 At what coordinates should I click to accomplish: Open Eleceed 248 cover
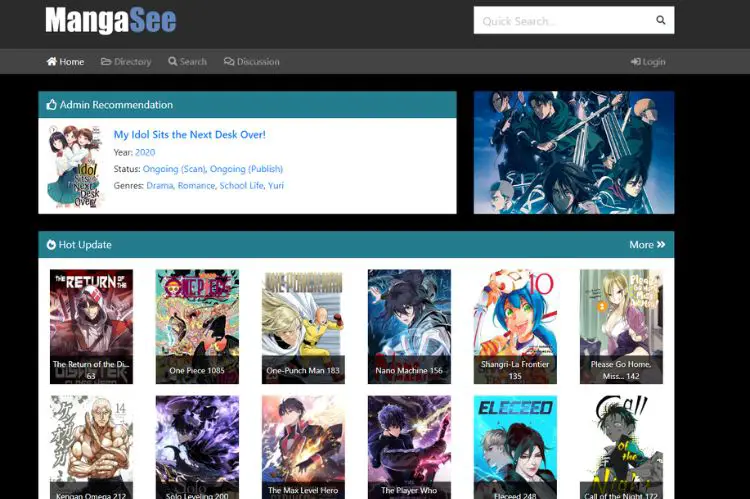tap(515, 447)
